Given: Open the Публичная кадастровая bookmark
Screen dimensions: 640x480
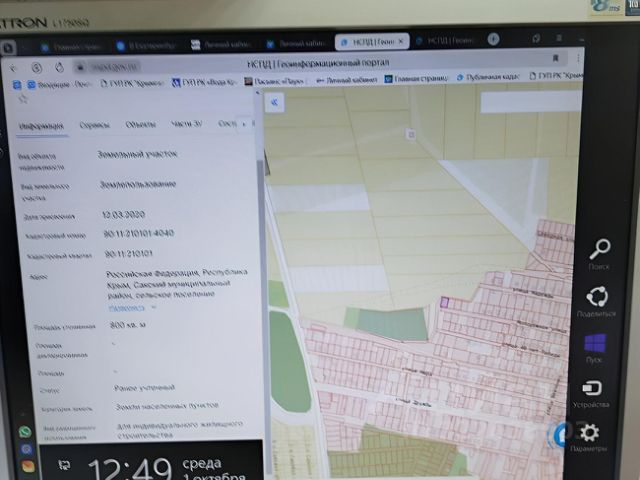Looking at the screenshot, I should click(488, 77).
